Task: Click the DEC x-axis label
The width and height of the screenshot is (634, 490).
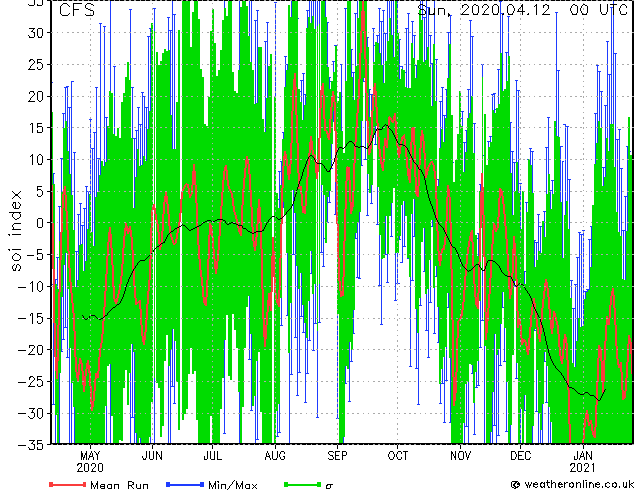Action: coord(521,456)
